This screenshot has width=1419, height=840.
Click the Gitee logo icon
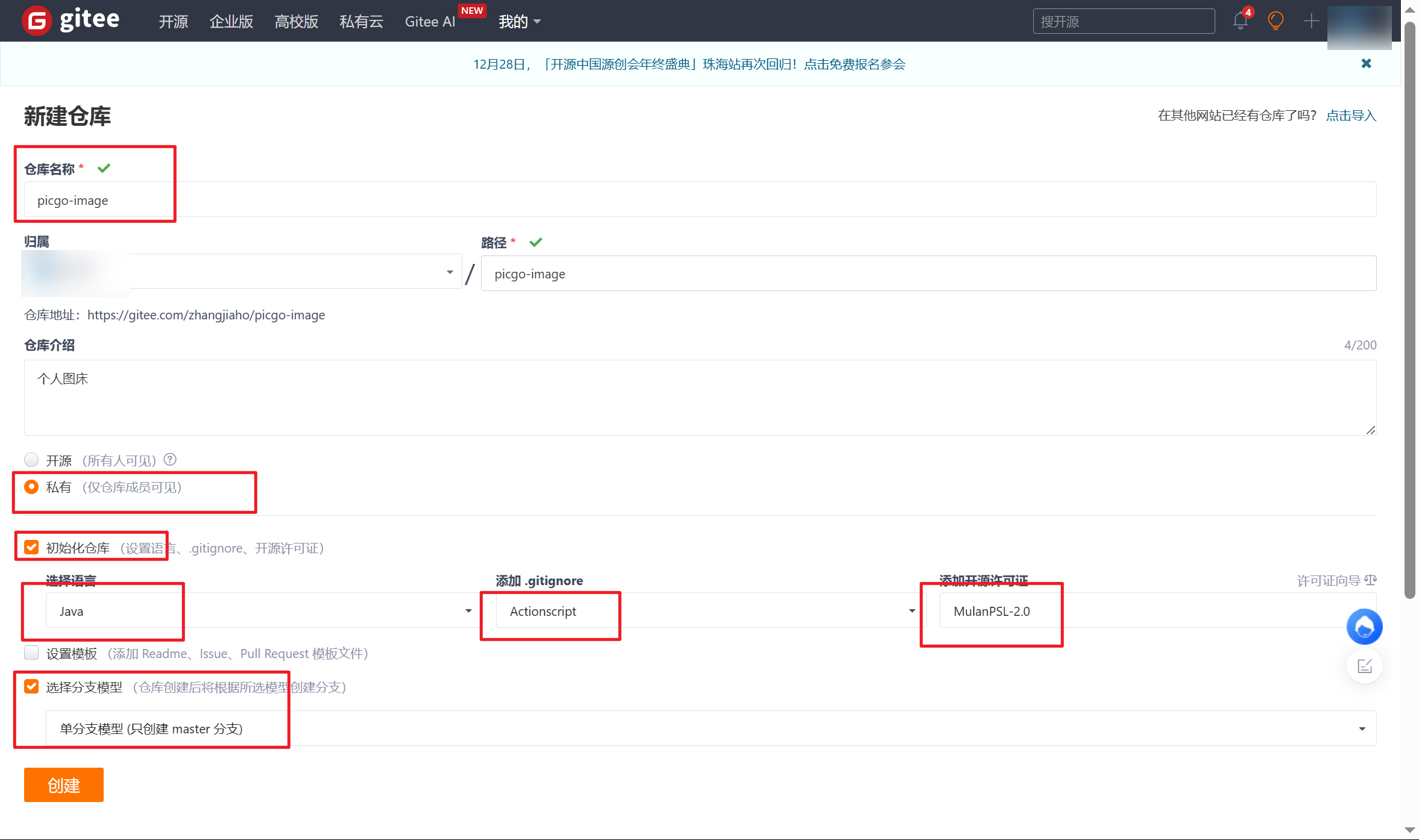(37, 20)
